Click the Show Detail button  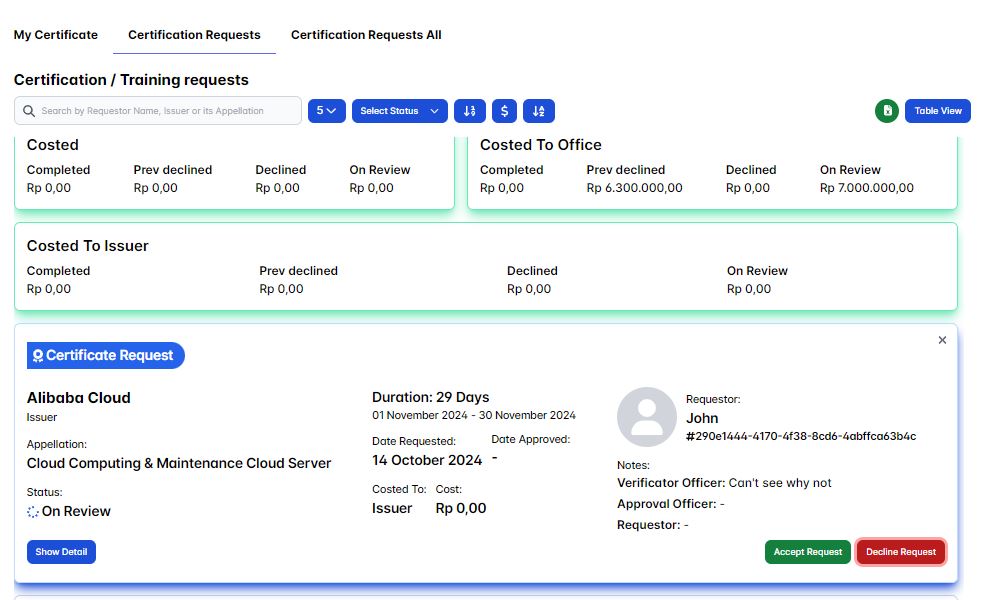[61, 552]
